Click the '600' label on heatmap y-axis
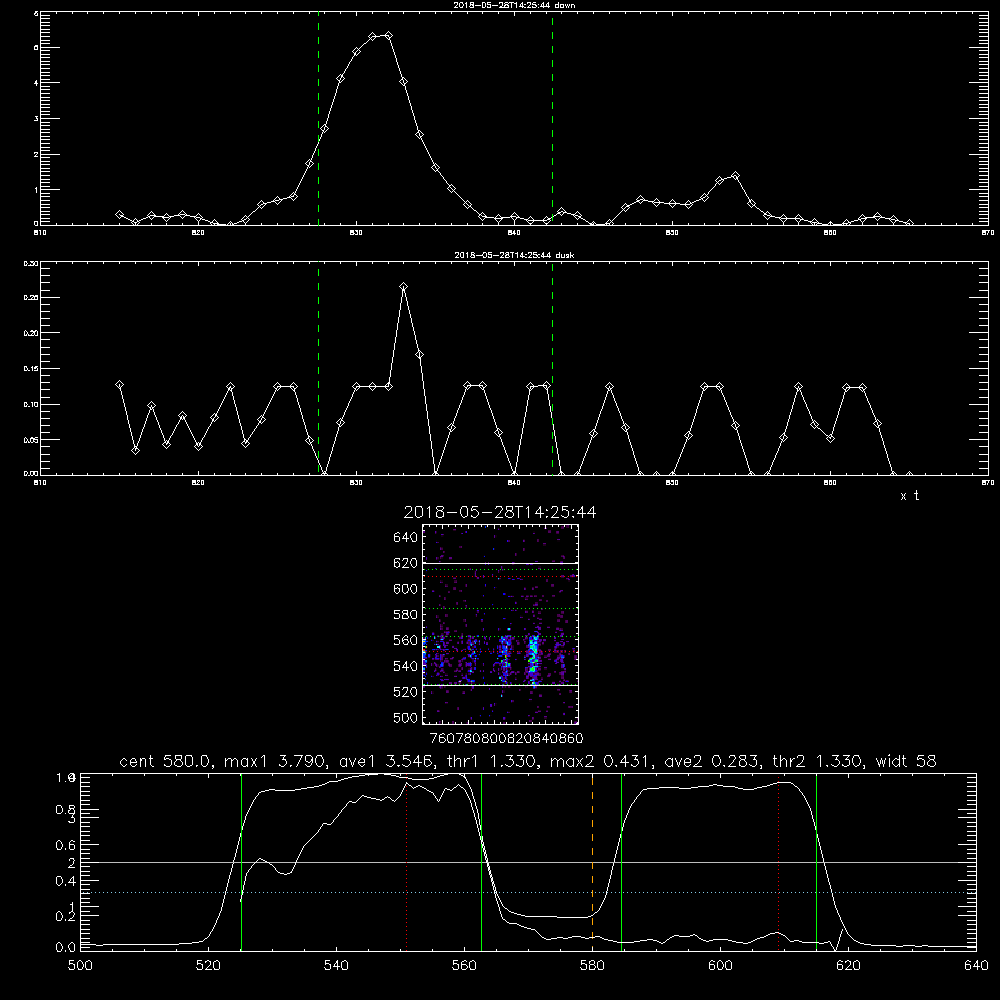Image resolution: width=1000 pixels, height=1000 pixels. (406, 589)
